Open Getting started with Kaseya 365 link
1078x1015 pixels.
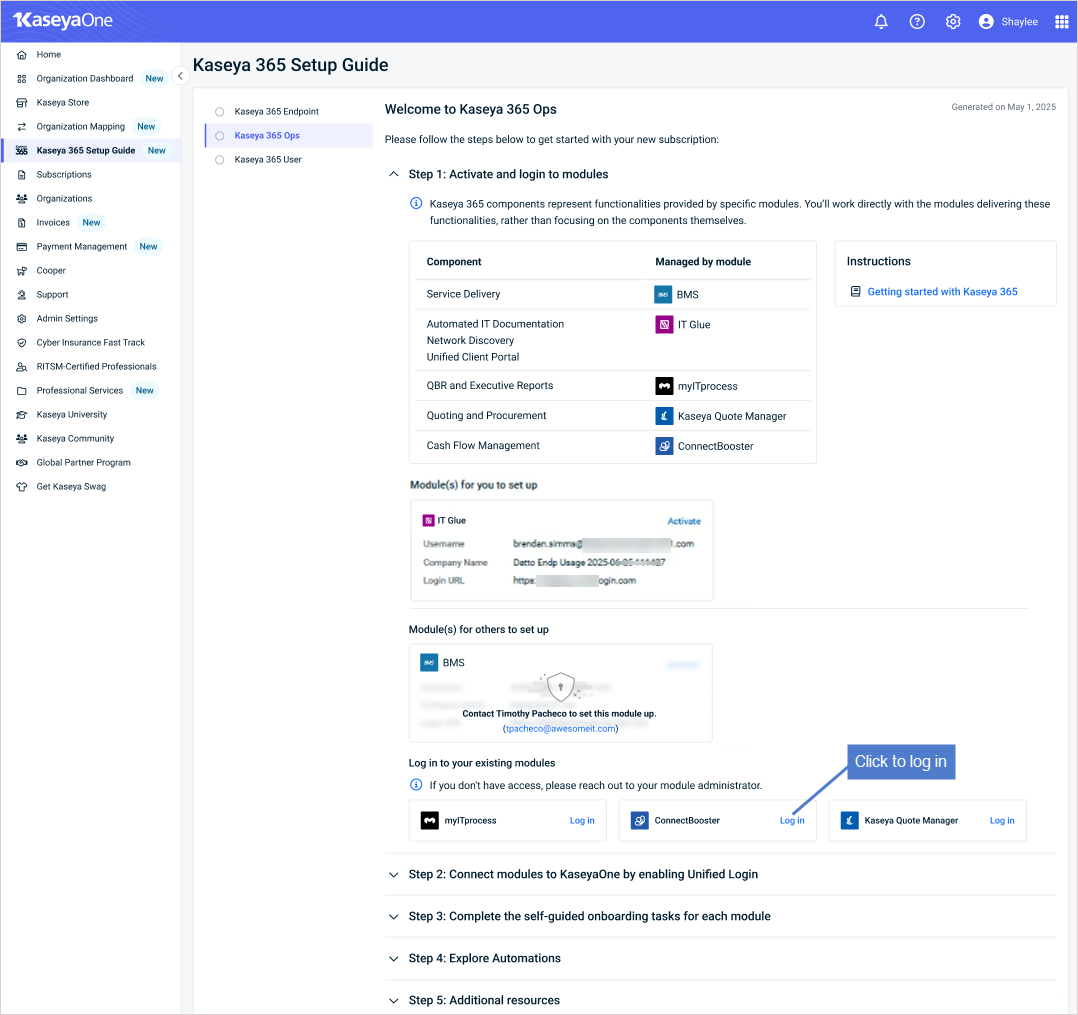pos(942,292)
